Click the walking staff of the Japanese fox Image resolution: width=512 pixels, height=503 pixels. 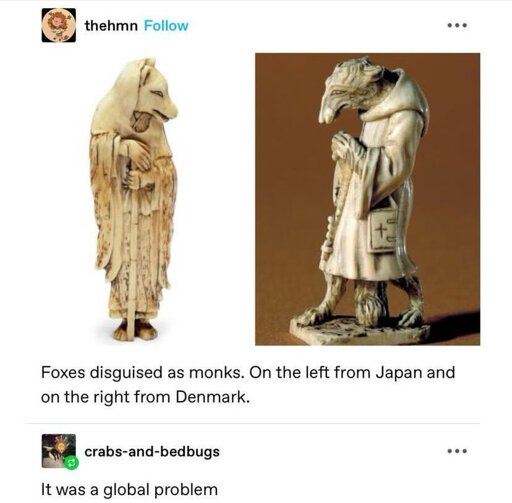point(133,255)
